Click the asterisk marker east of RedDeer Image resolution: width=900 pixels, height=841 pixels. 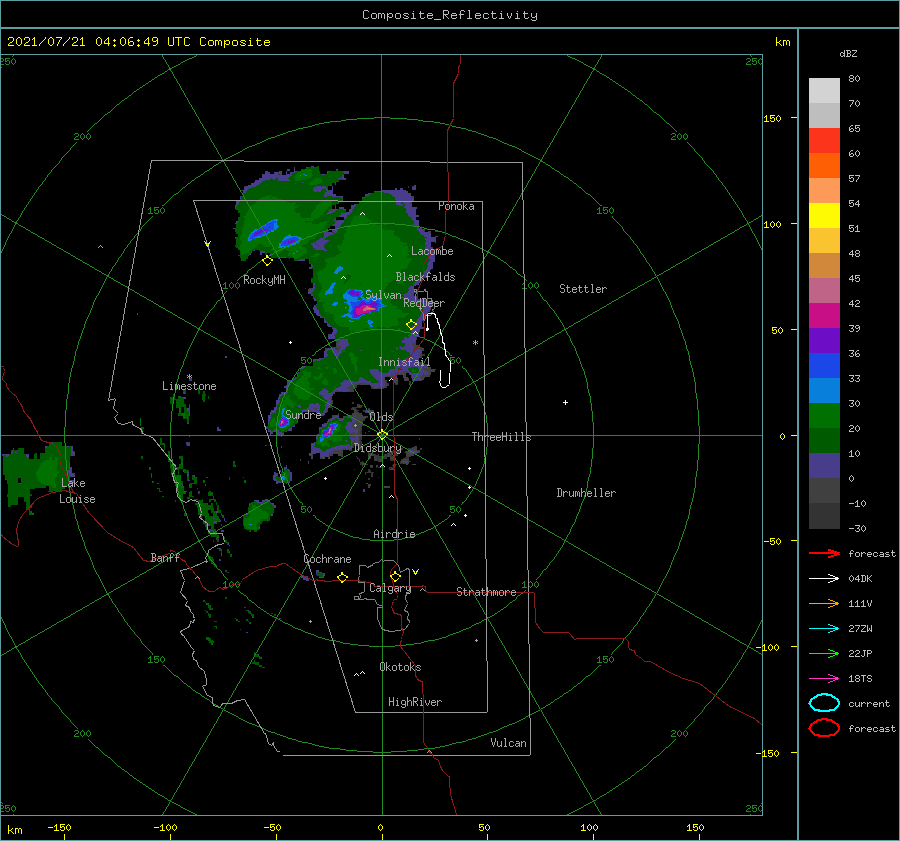pyautogui.click(x=475, y=343)
